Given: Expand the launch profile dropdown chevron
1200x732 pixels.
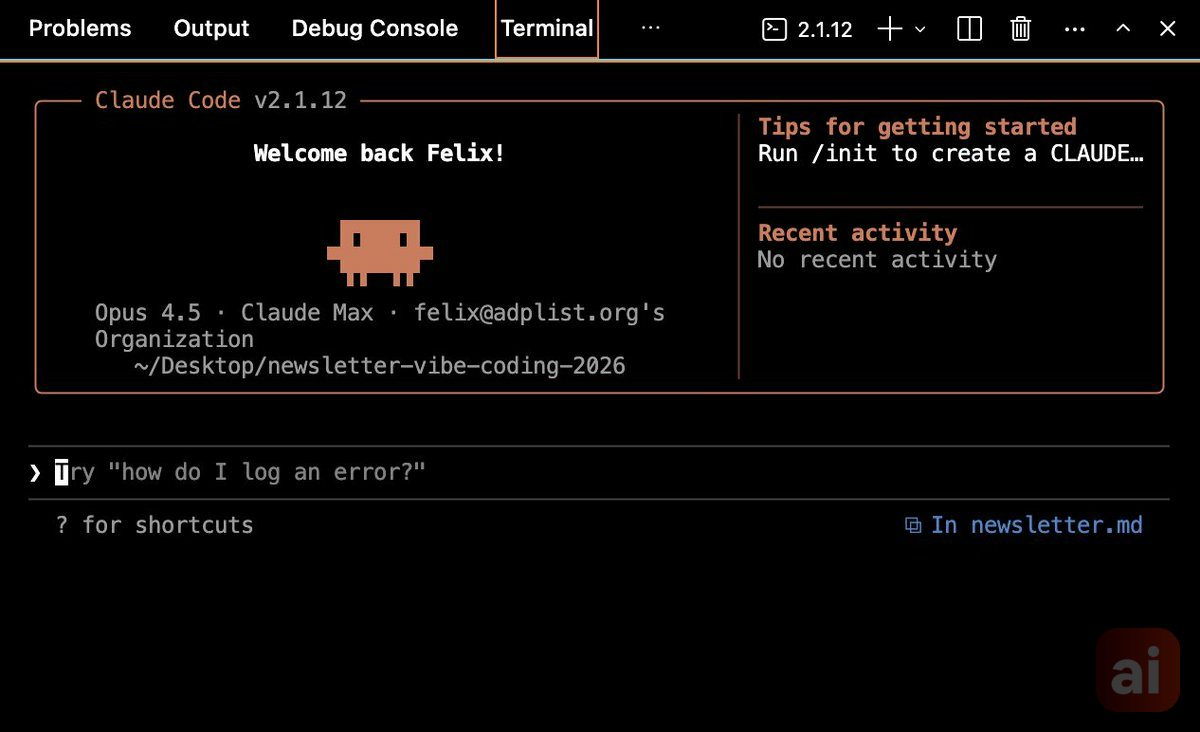Looking at the screenshot, I should (x=921, y=30).
